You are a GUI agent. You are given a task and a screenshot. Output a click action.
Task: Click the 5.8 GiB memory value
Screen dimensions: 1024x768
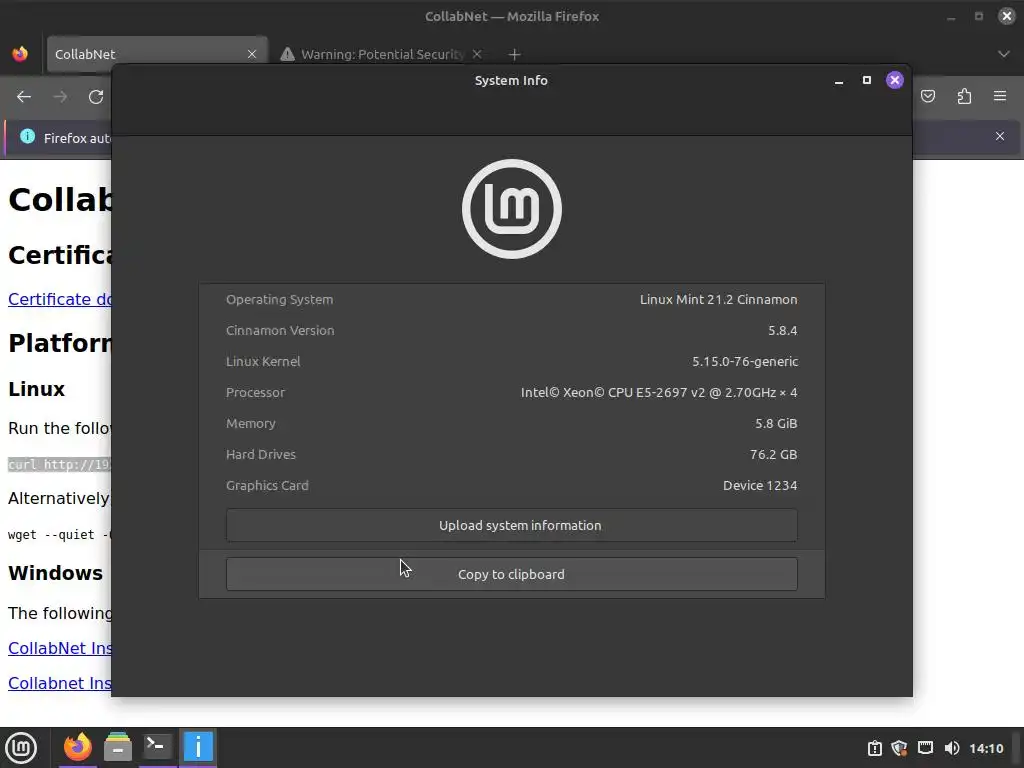point(776,423)
